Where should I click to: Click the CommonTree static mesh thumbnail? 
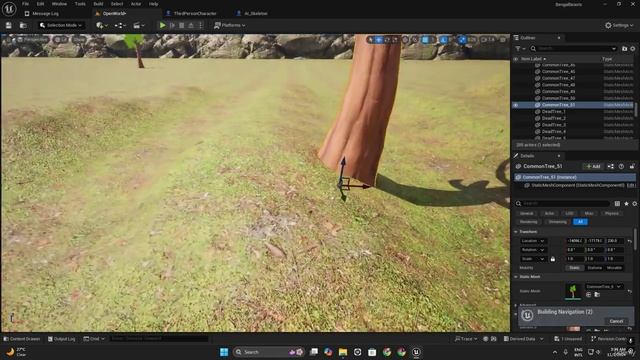(x=573, y=291)
